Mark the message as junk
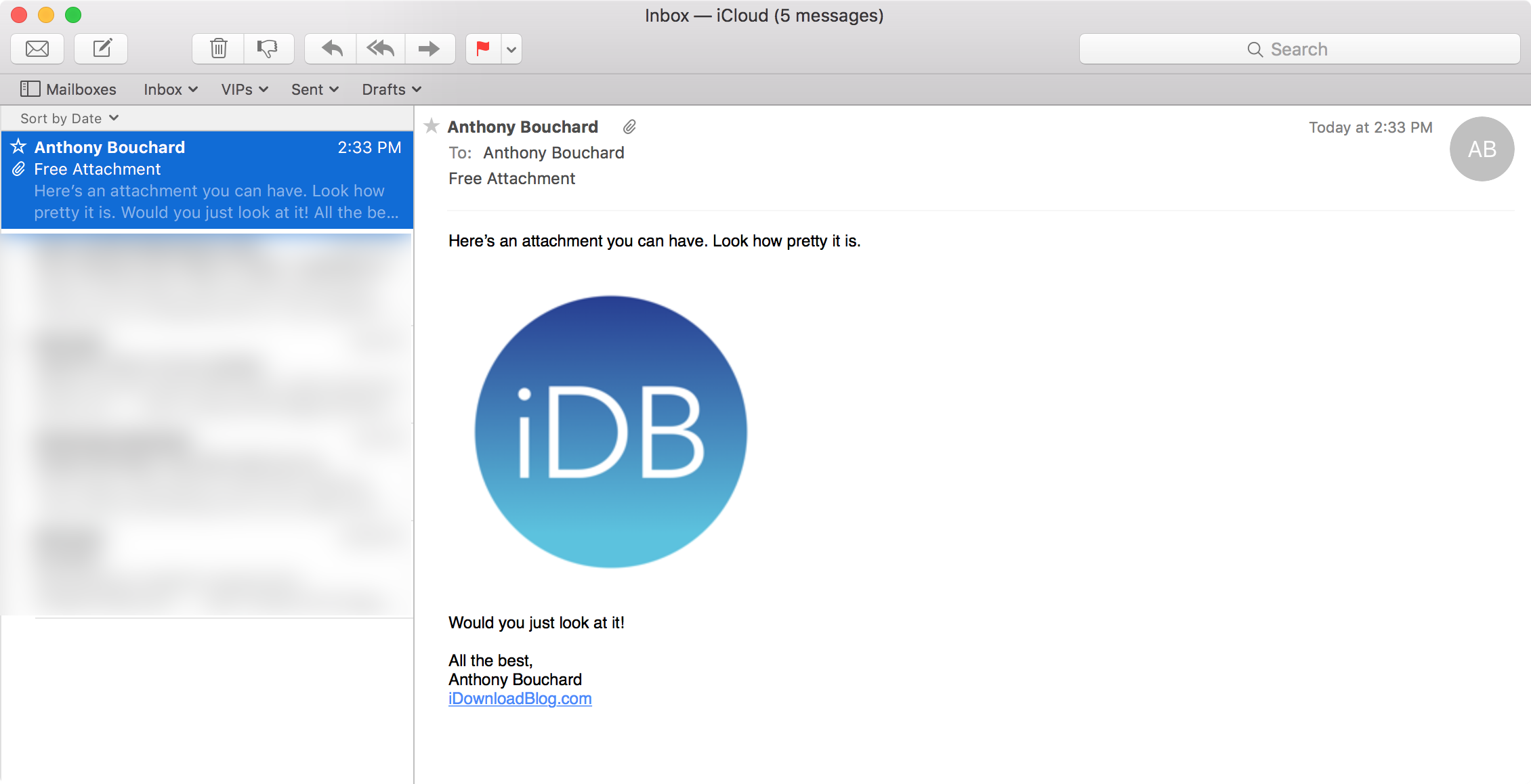1531x784 pixels. point(268,48)
